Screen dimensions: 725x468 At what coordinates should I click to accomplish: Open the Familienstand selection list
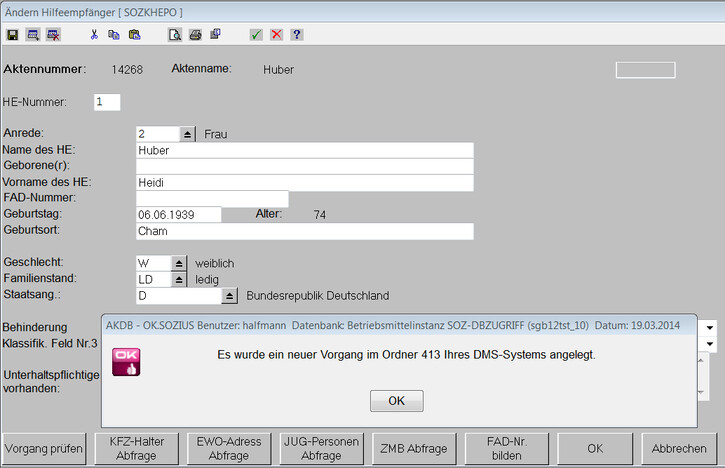[179, 279]
